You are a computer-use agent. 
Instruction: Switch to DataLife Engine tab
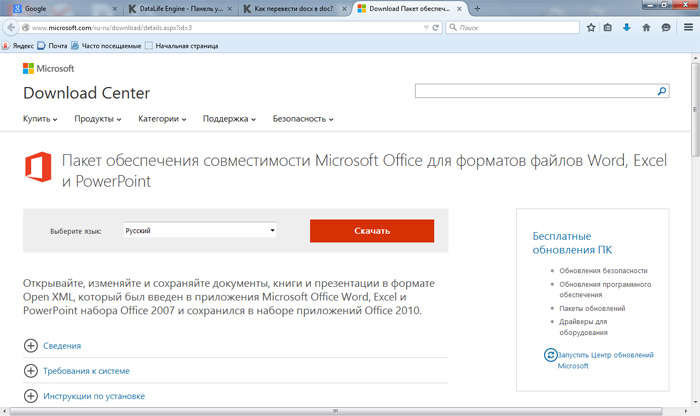181,8
